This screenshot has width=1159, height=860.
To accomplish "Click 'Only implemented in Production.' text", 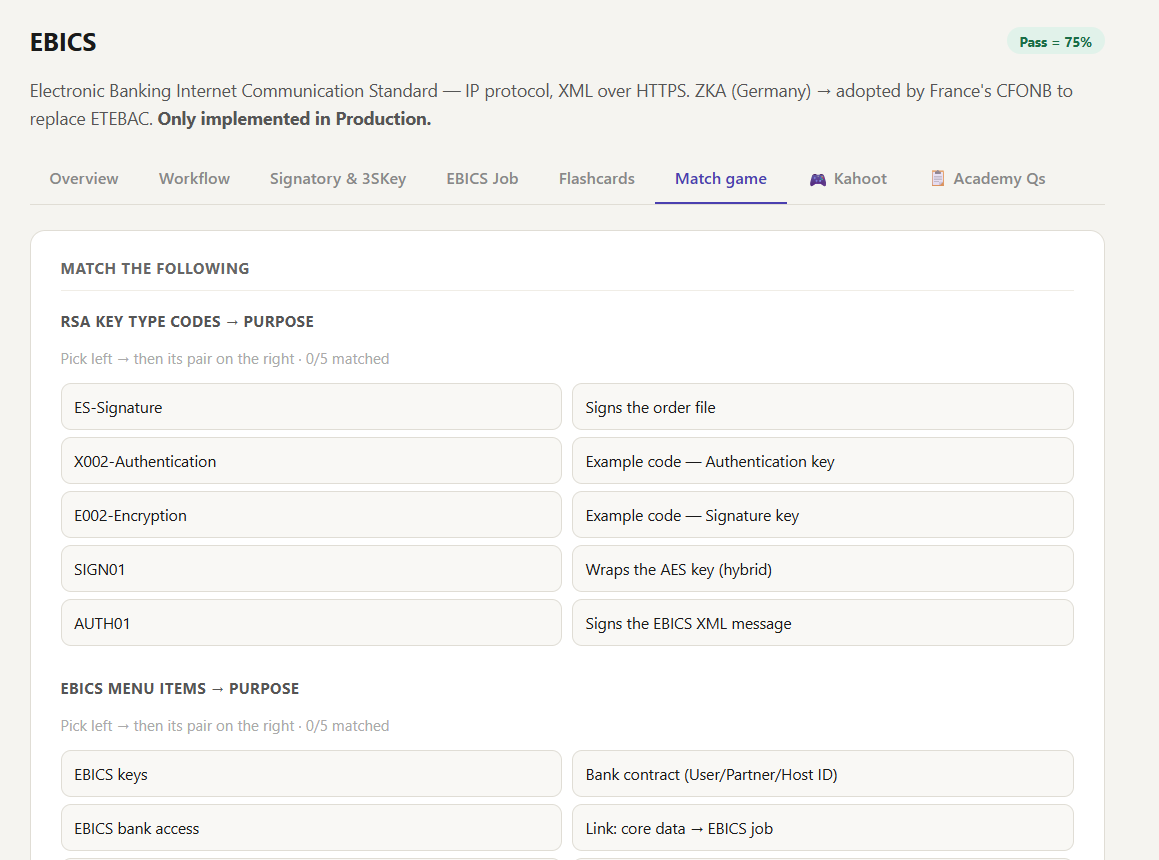I will [294, 119].
